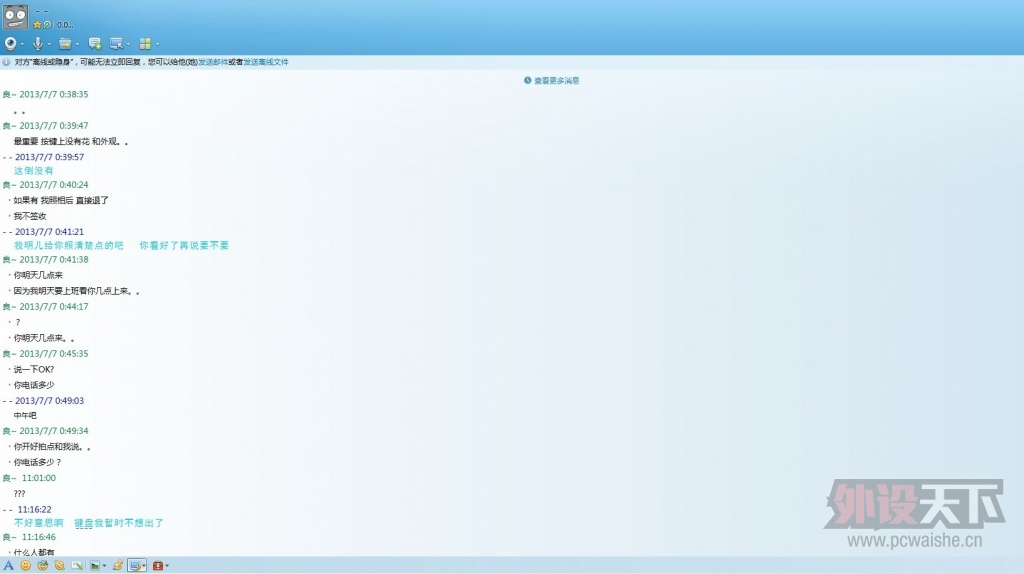Click the magic emoticon icon with hat
Image resolution: width=1024 pixels, height=574 pixels.
[x=42, y=566]
